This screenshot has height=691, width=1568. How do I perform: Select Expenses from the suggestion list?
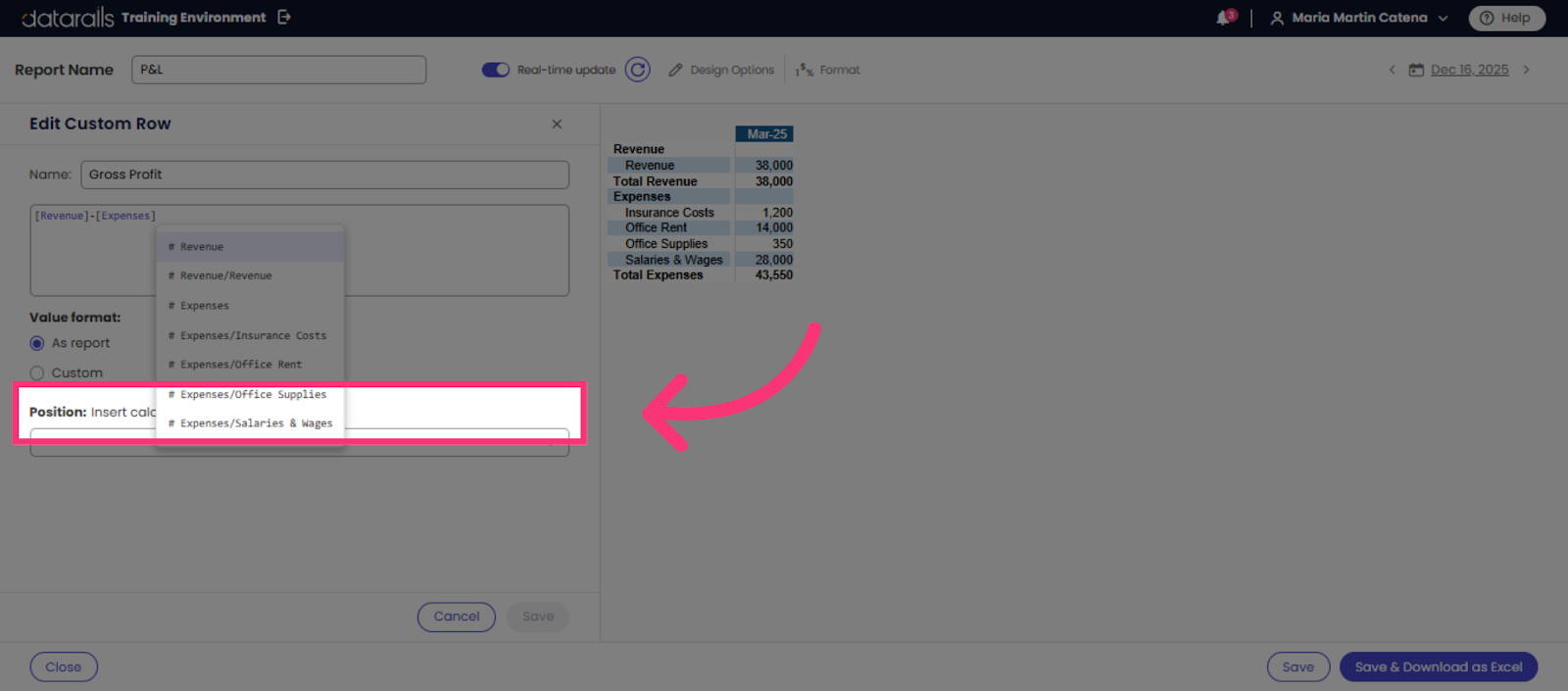click(250, 306)
